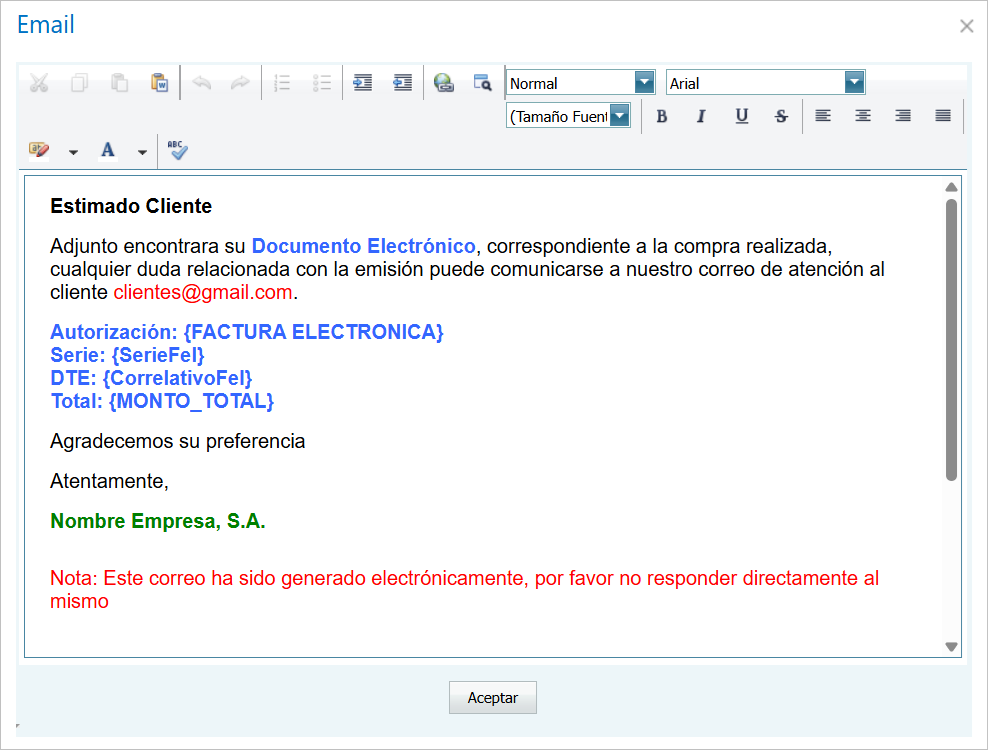Click the Paste from Word icon

[160, 82]
